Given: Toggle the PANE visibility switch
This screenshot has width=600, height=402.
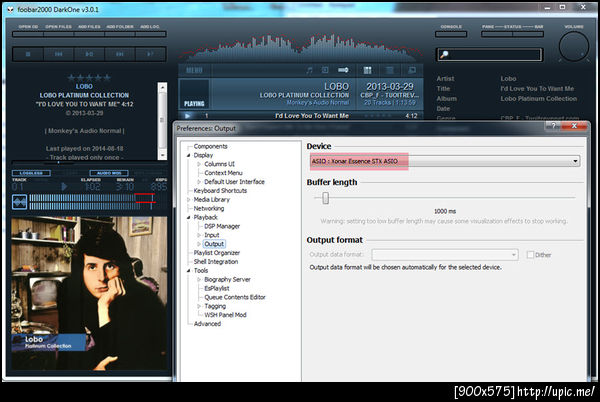Looking at the screenshot, I should point(497,34).
